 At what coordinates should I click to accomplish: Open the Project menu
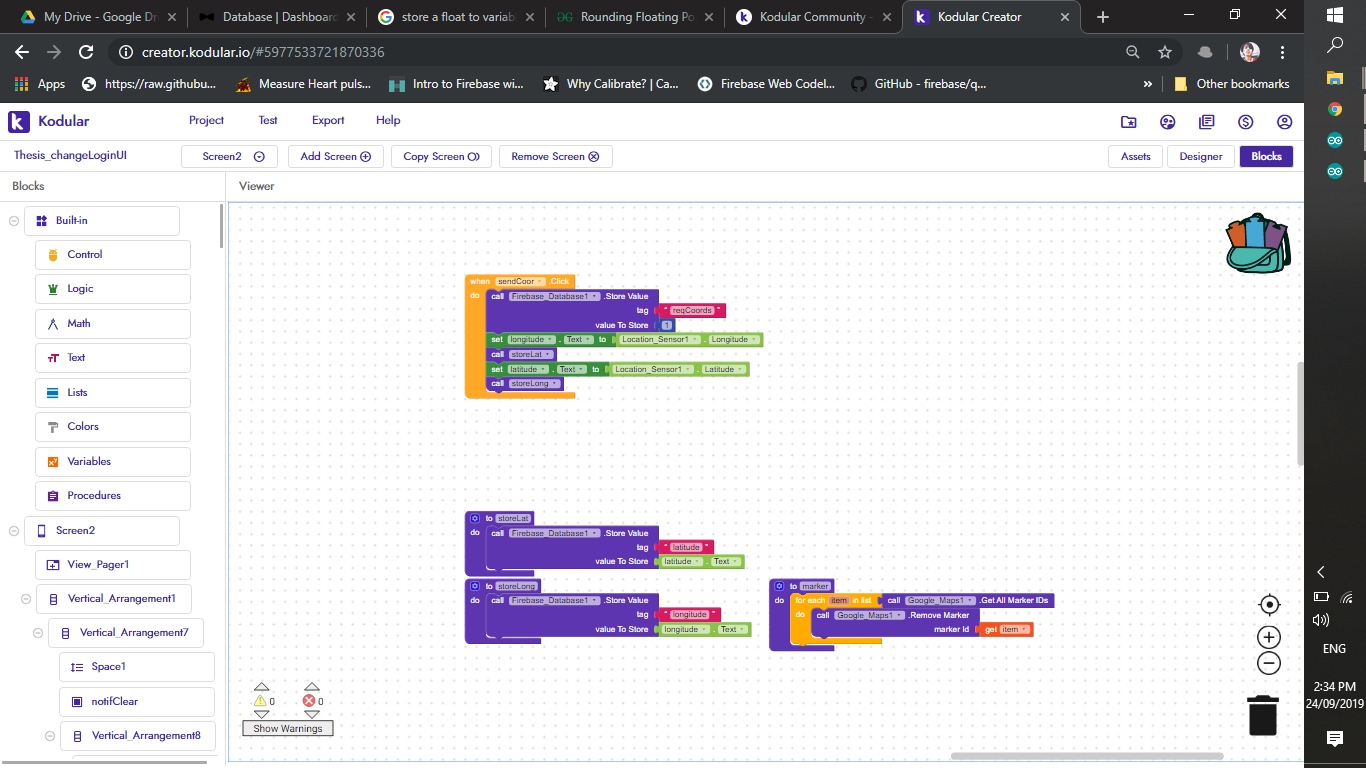[206, 120]
